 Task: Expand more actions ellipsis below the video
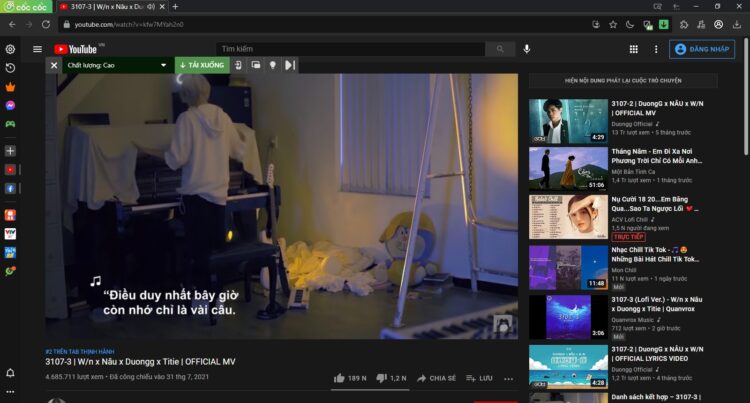508,379
